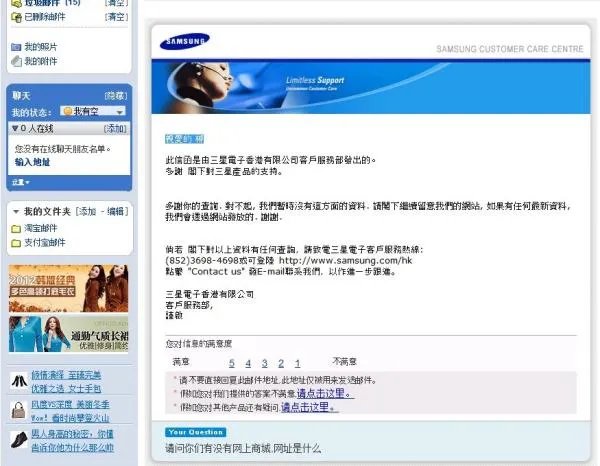Open the 设置 dropdown in chat panel
This screenshot has width=600, height=466.
21,182
